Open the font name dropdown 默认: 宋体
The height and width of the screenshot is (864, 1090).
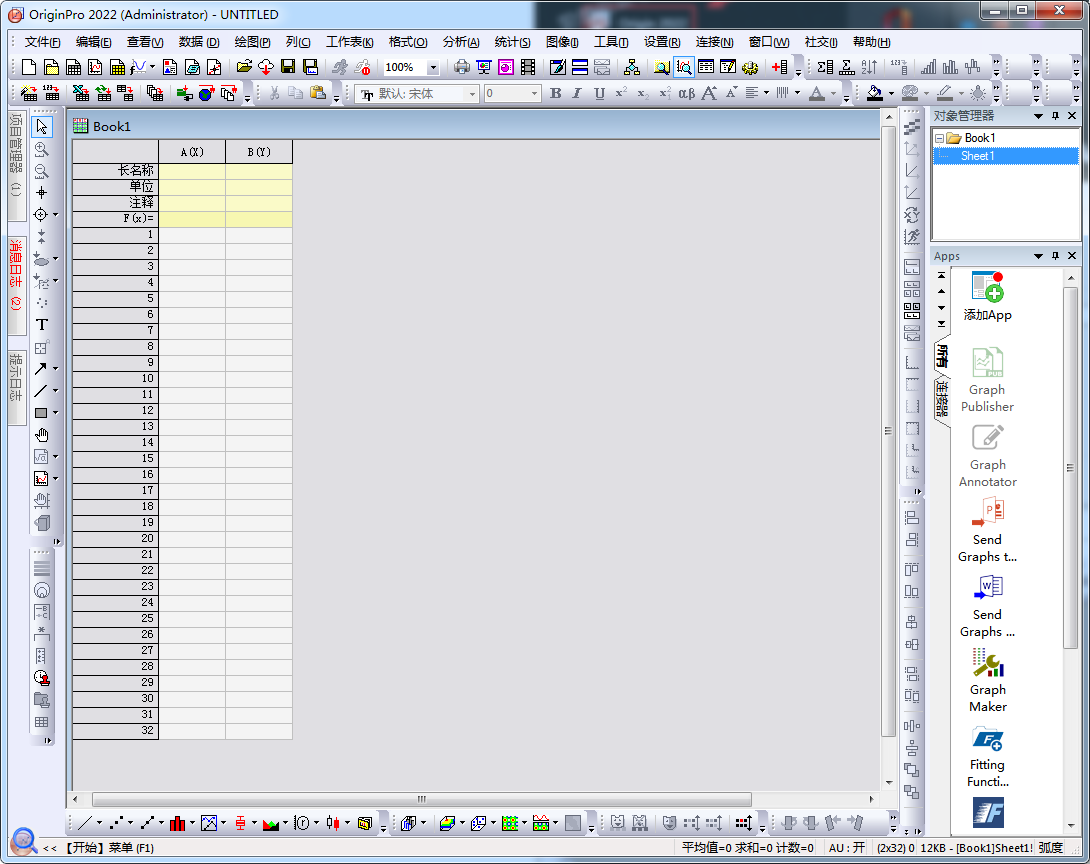click(x=473, y=93)
